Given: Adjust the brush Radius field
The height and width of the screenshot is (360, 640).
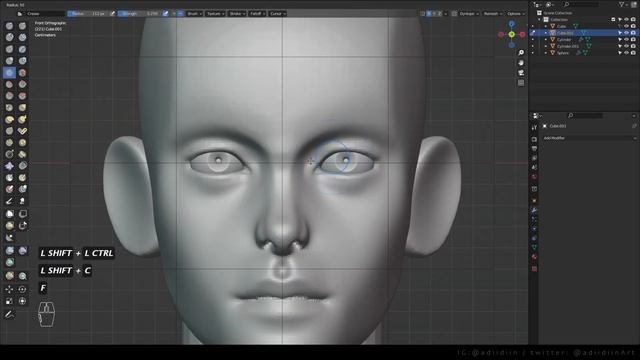Looking at the screenshot, I should coord(88,13).
